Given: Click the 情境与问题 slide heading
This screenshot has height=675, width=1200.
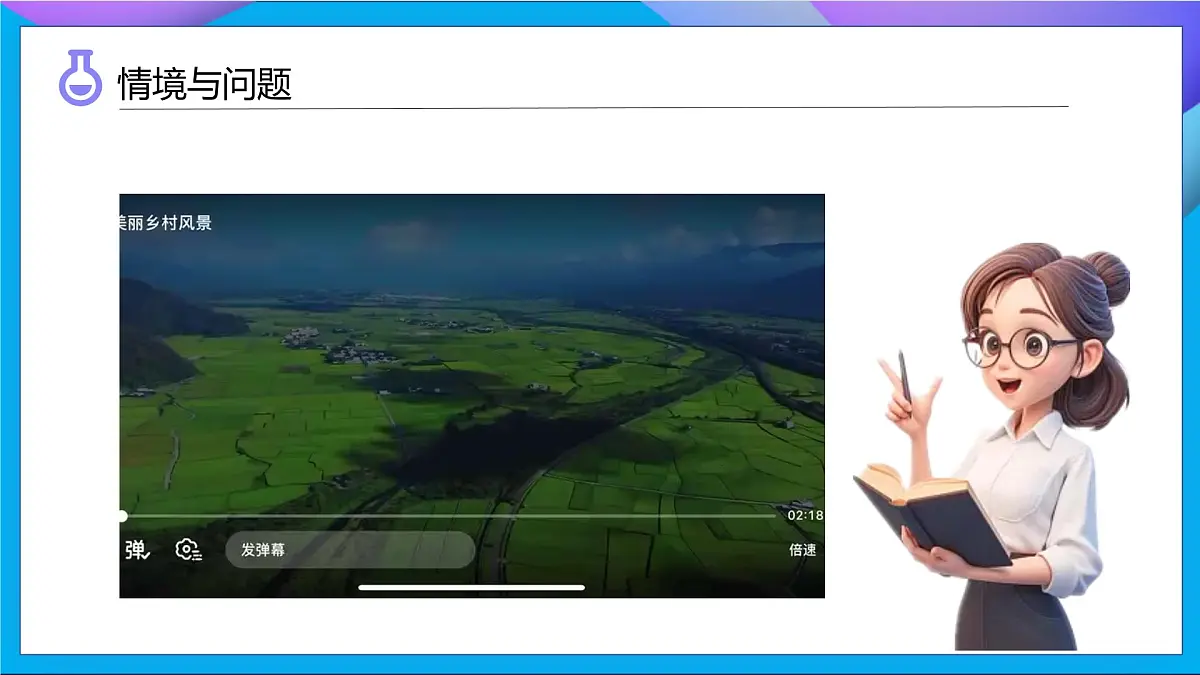Looking at the screenshot, I should pos(205,84).
